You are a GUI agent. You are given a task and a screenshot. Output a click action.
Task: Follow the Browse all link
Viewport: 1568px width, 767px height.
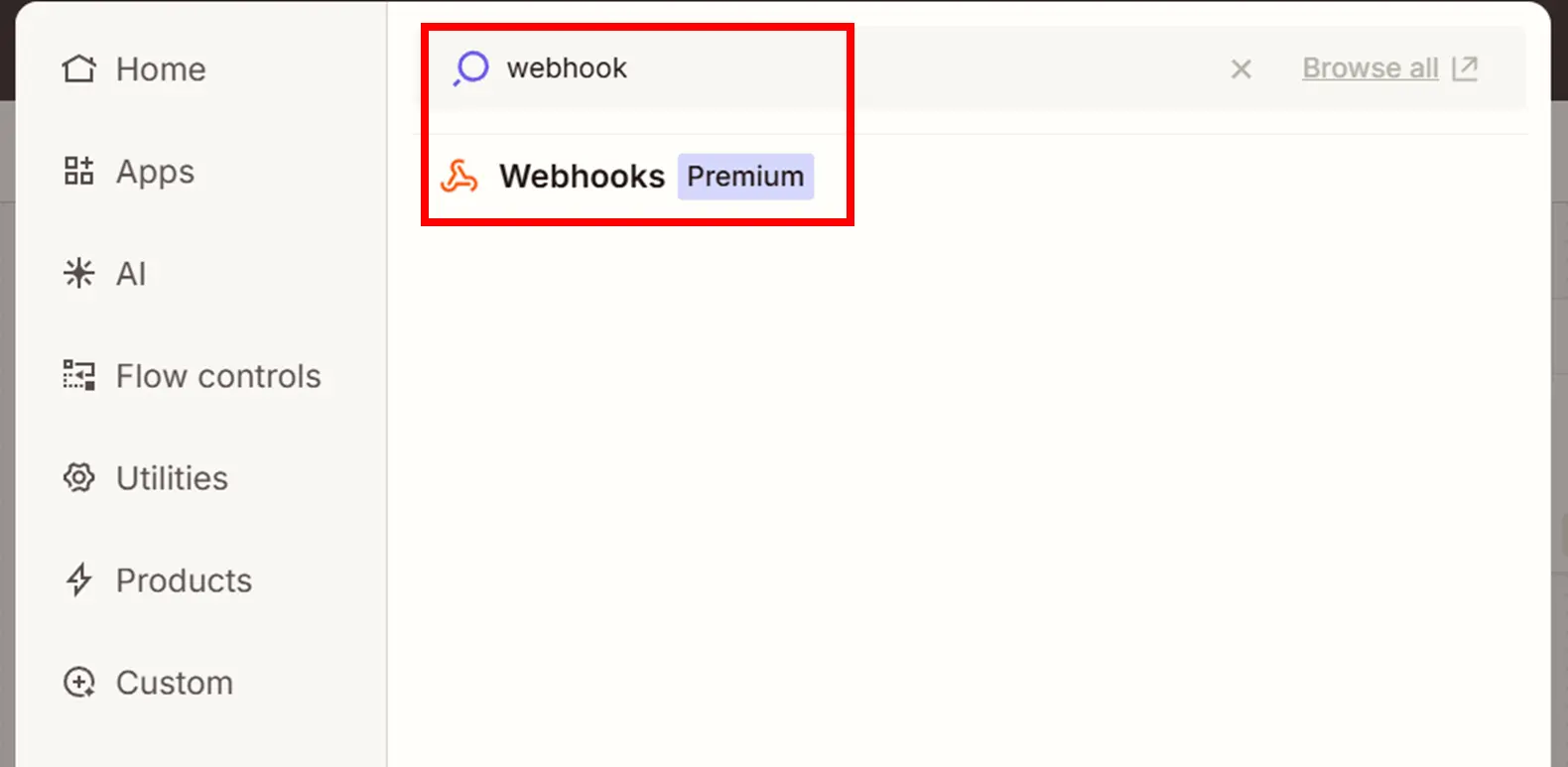[x=1370, y=68]
